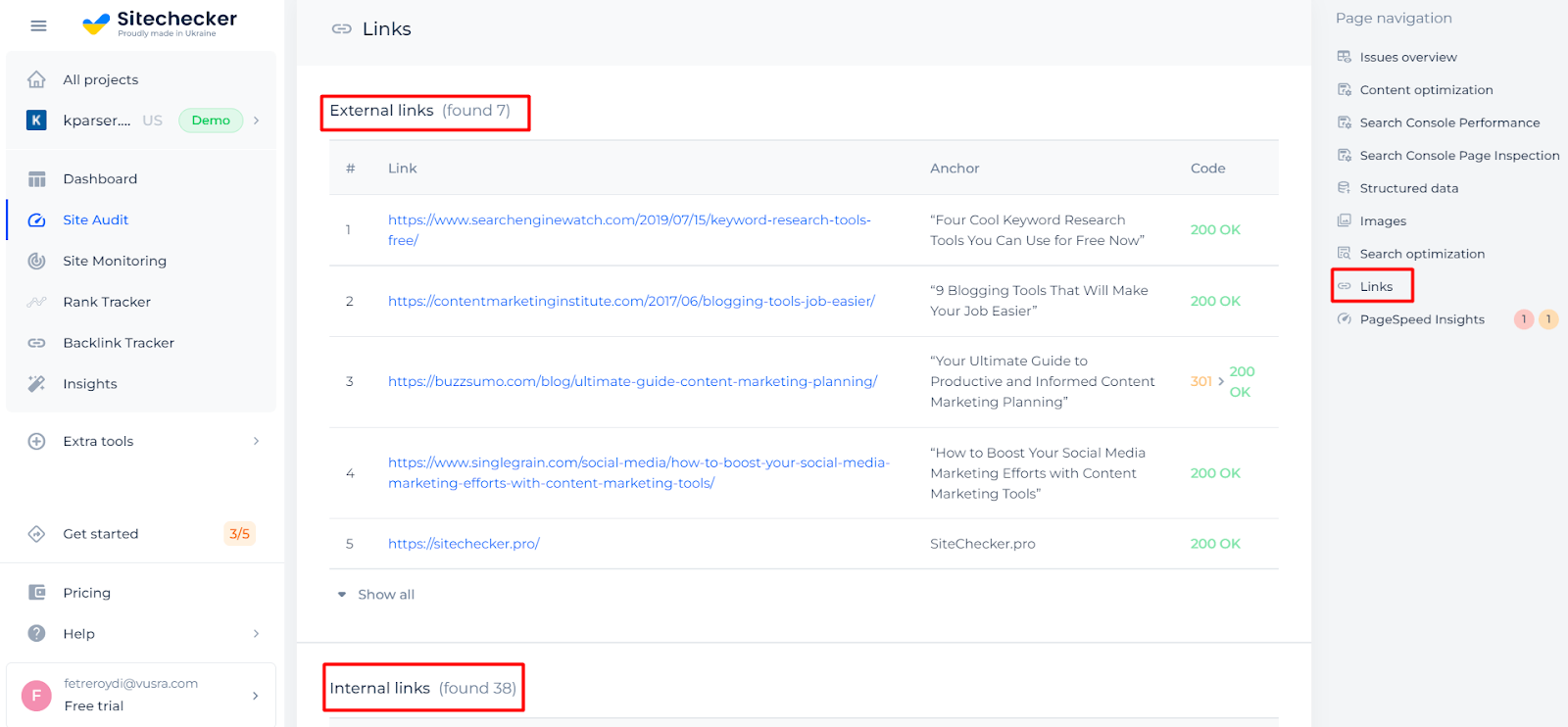Viewport: 1568px width, 727px height.
Task: Click the Insights magic wand icon
Action: [36, 384]
